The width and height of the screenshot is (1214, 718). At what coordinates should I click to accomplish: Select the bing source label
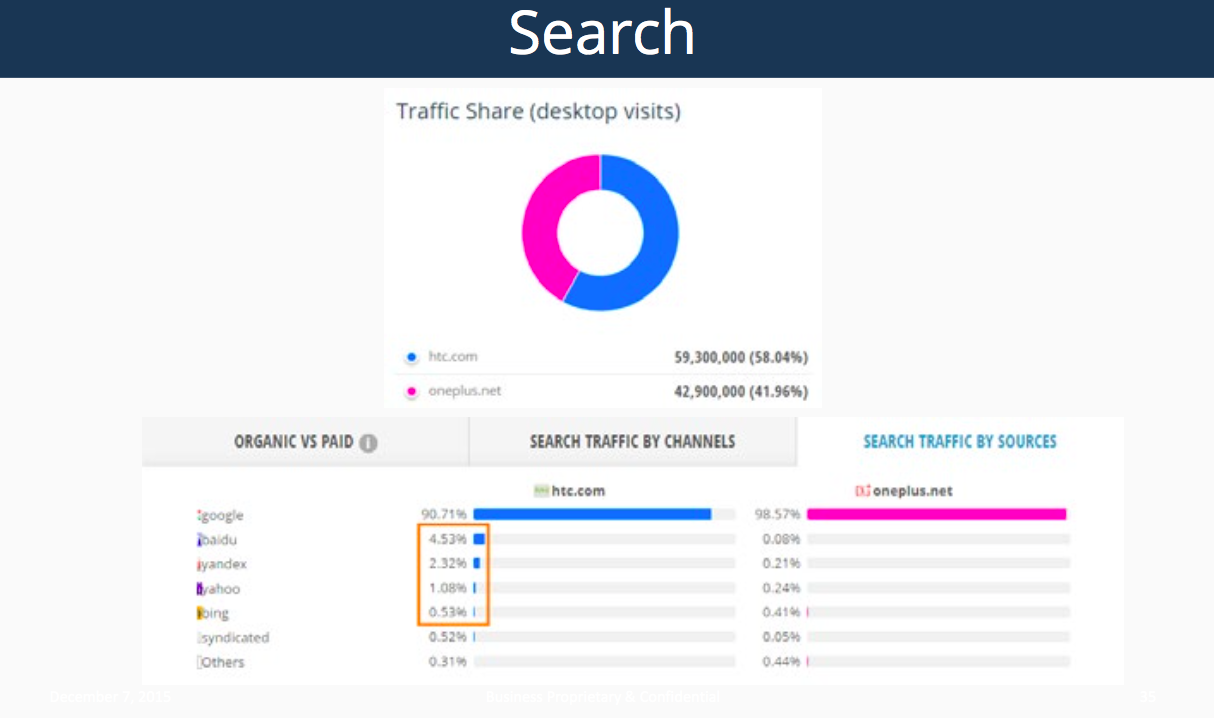(216, 613)
